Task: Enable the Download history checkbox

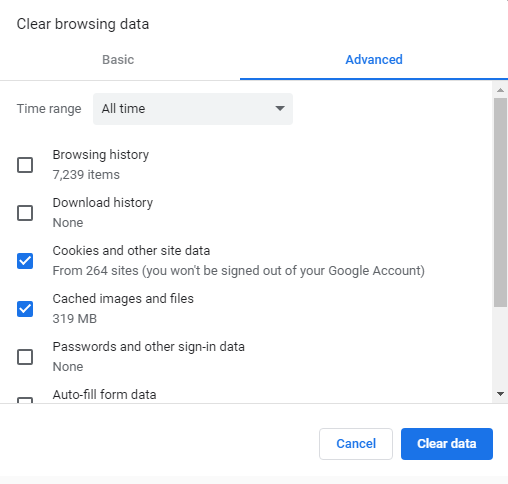Action: 25,213
